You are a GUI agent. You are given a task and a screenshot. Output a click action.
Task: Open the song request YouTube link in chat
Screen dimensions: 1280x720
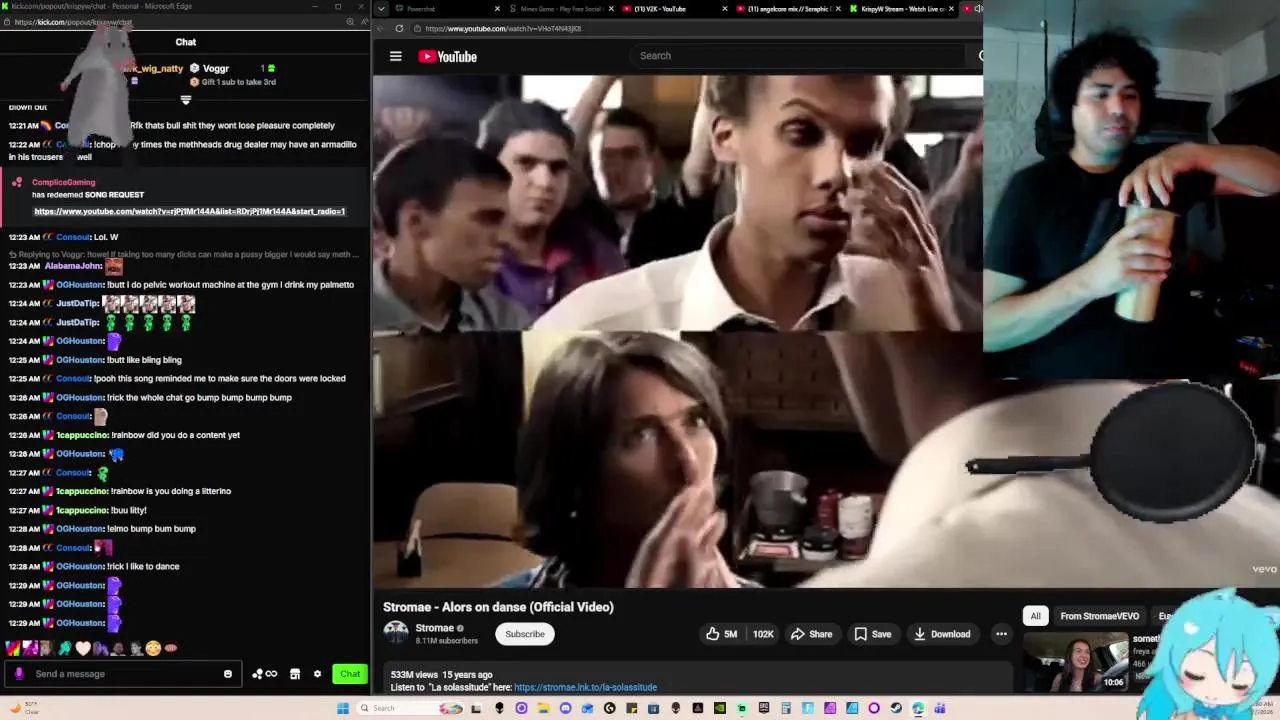(x=190, y=212)
